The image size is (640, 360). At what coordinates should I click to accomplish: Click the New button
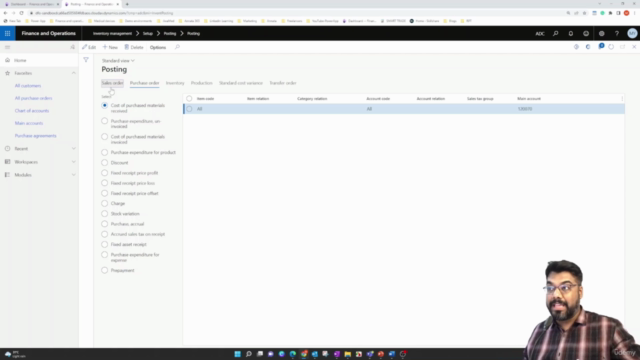(x=110, y=47)
